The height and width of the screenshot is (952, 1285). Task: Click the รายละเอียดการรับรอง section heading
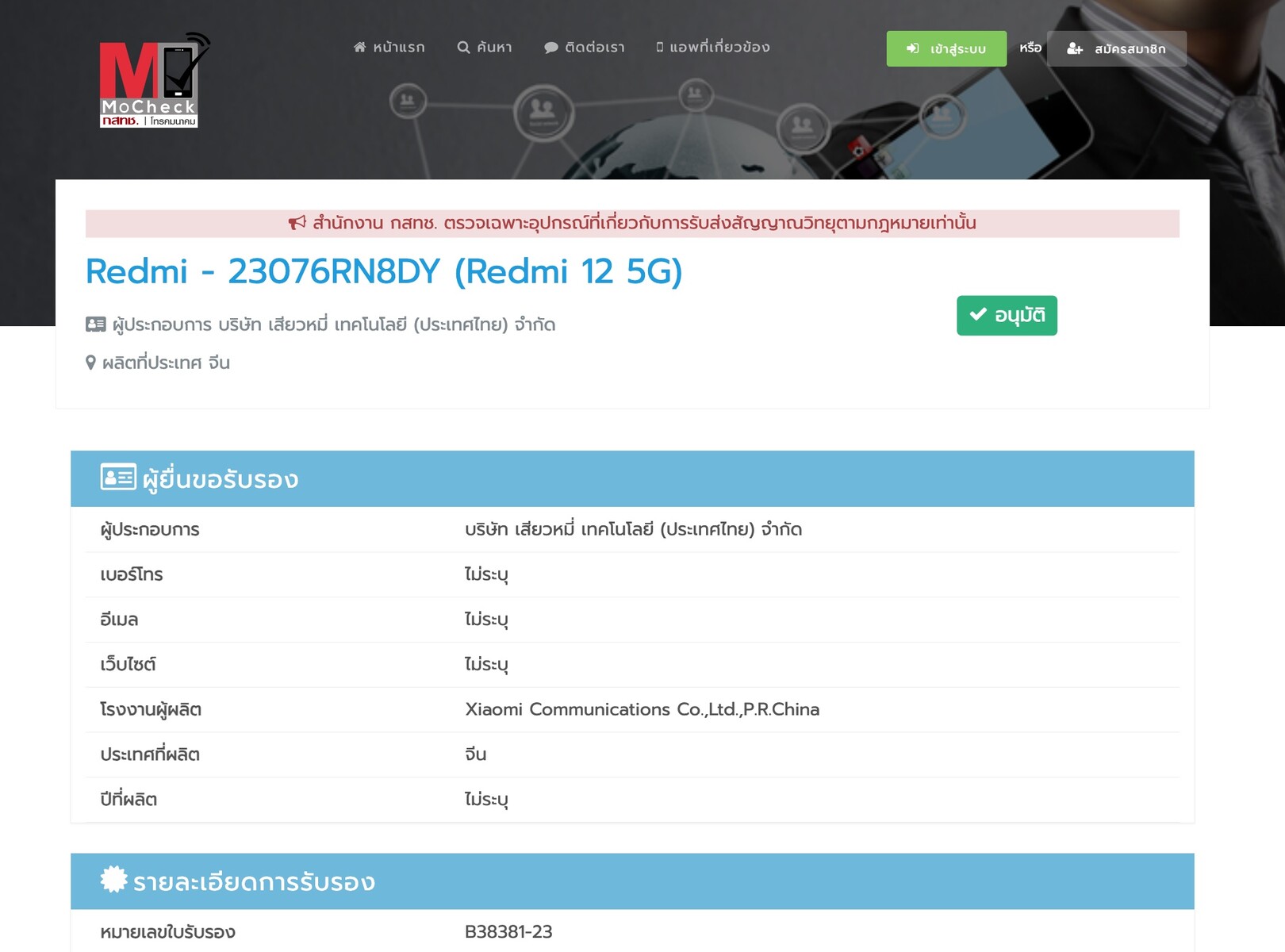pyautogui.click(x=254, y=882)
